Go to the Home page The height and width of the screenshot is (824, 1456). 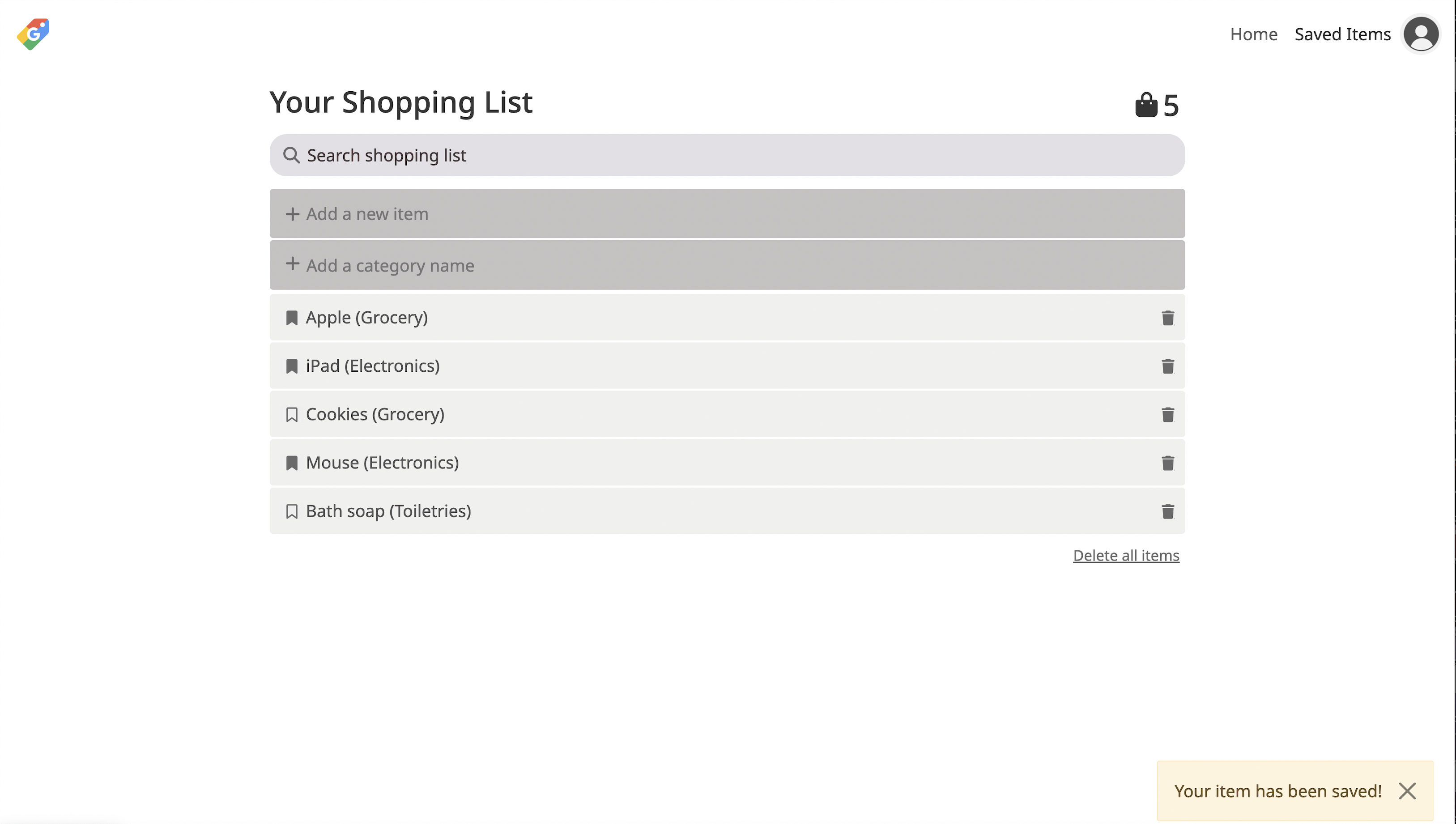click(x=1253, y=34)
